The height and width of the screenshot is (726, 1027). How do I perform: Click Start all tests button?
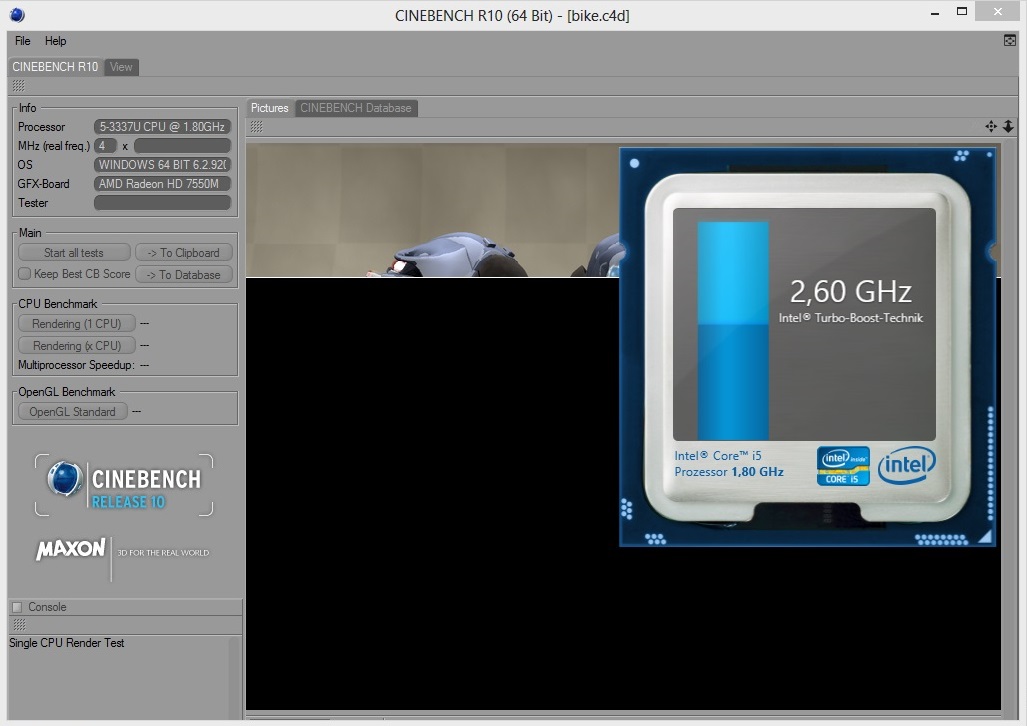point(74,253)
